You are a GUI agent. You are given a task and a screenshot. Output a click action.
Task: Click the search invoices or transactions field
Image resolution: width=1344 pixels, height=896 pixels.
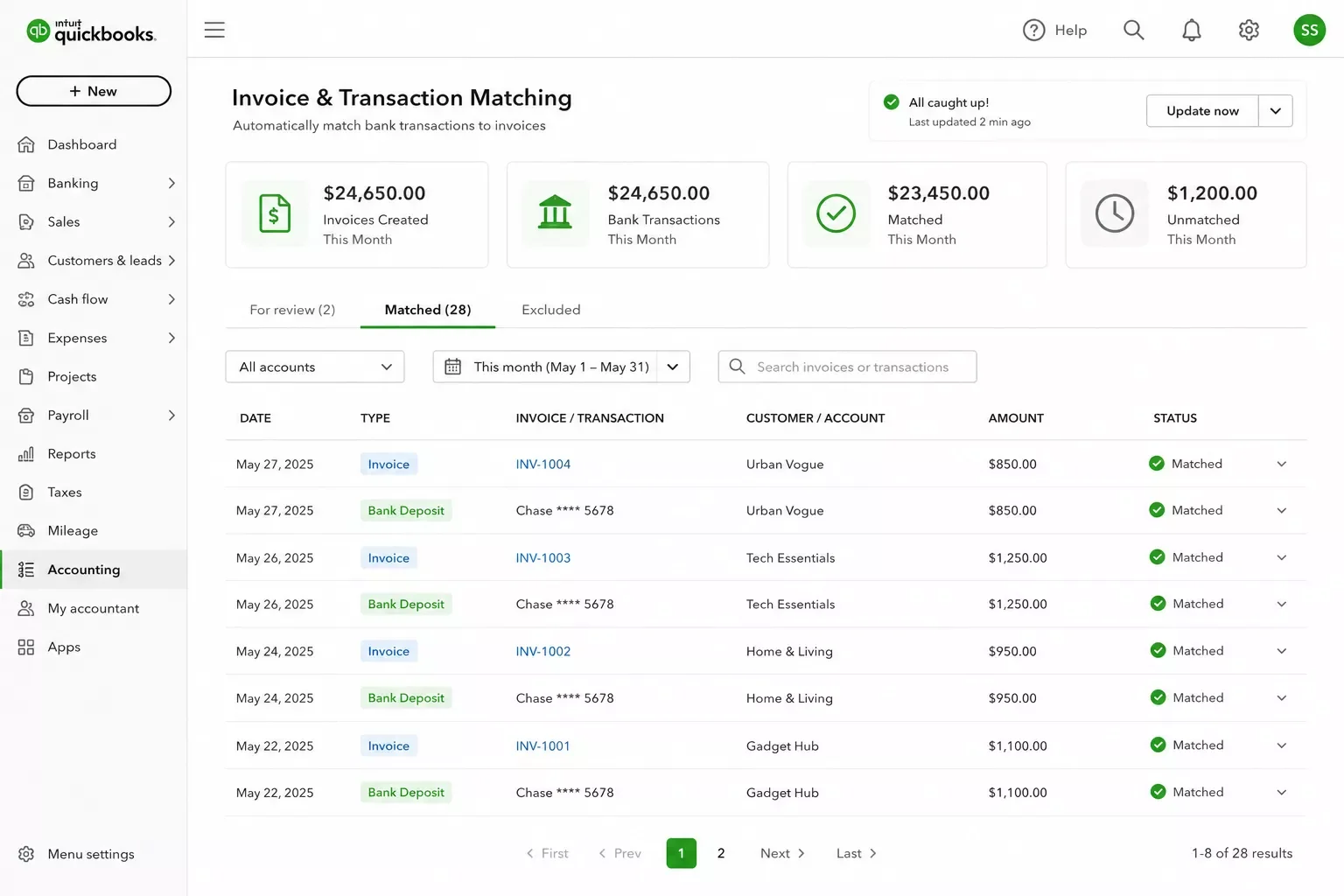point(847,367)
